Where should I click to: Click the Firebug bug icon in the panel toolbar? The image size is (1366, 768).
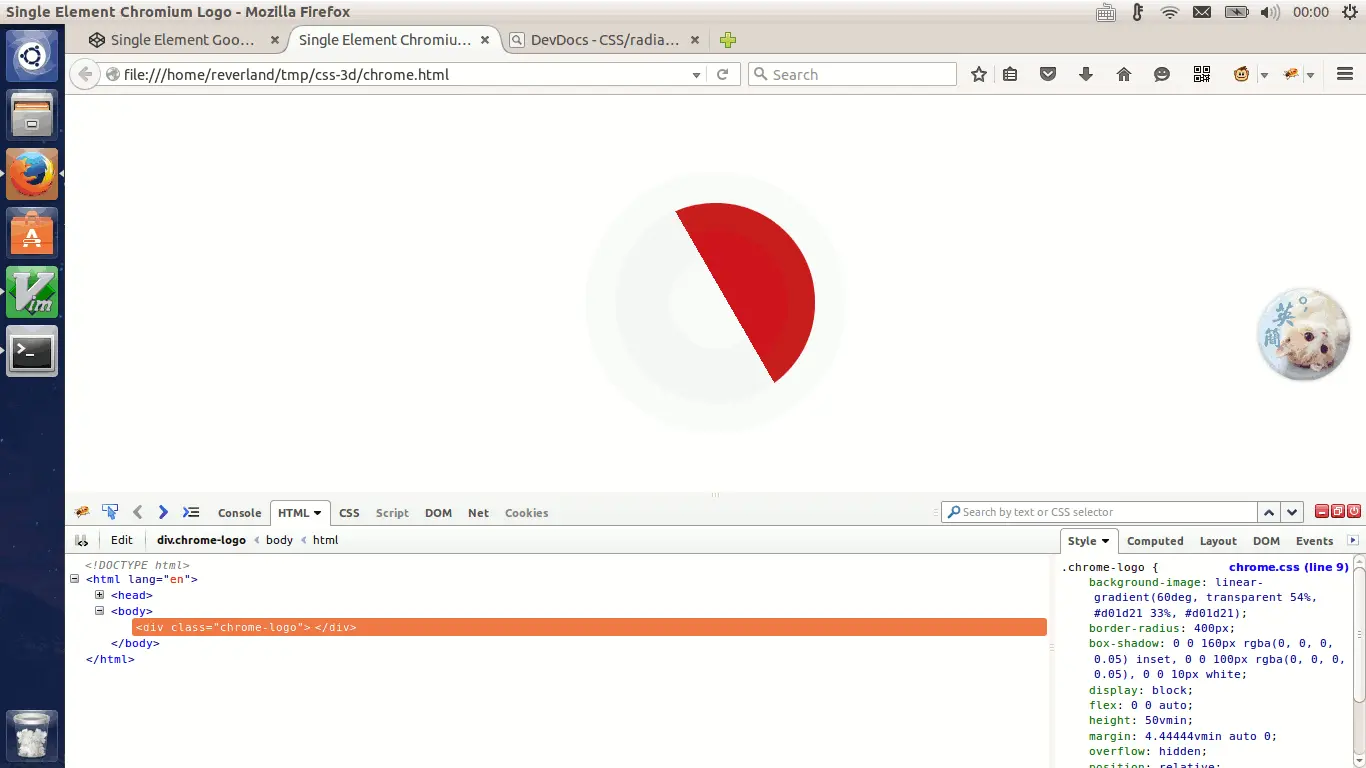coord(83,512)
